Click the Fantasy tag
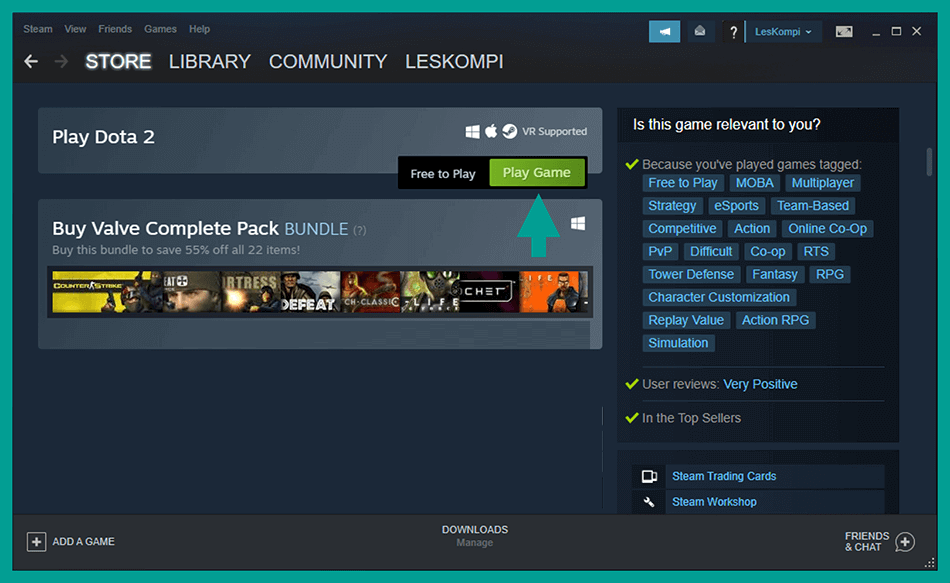The width and height of the screenshot is (950, 583). [x=775, y=275]
